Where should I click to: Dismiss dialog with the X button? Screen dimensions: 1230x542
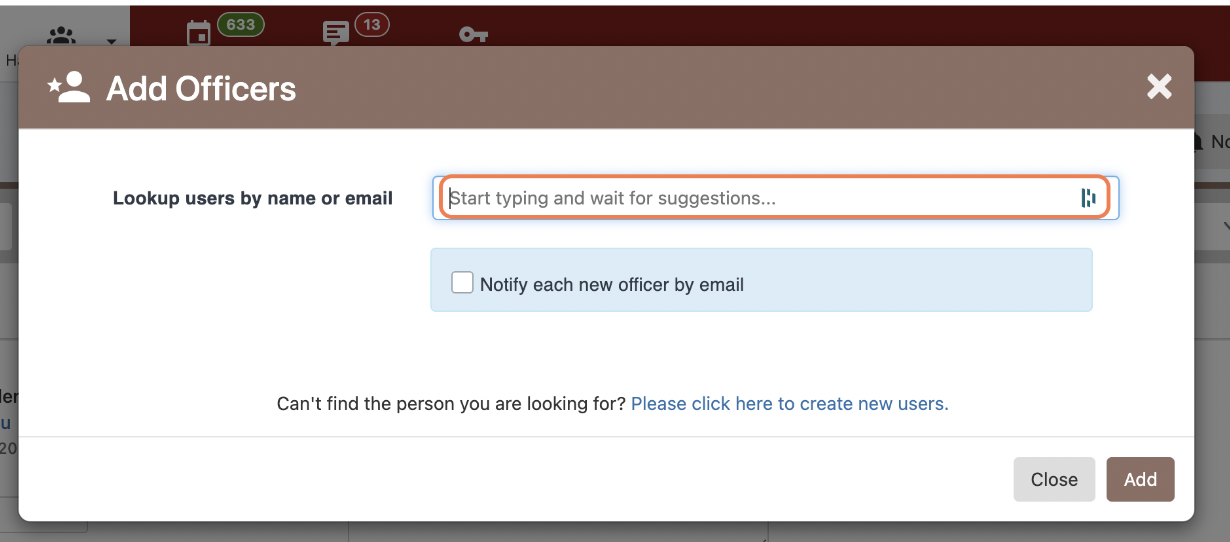click(1159, 87)
